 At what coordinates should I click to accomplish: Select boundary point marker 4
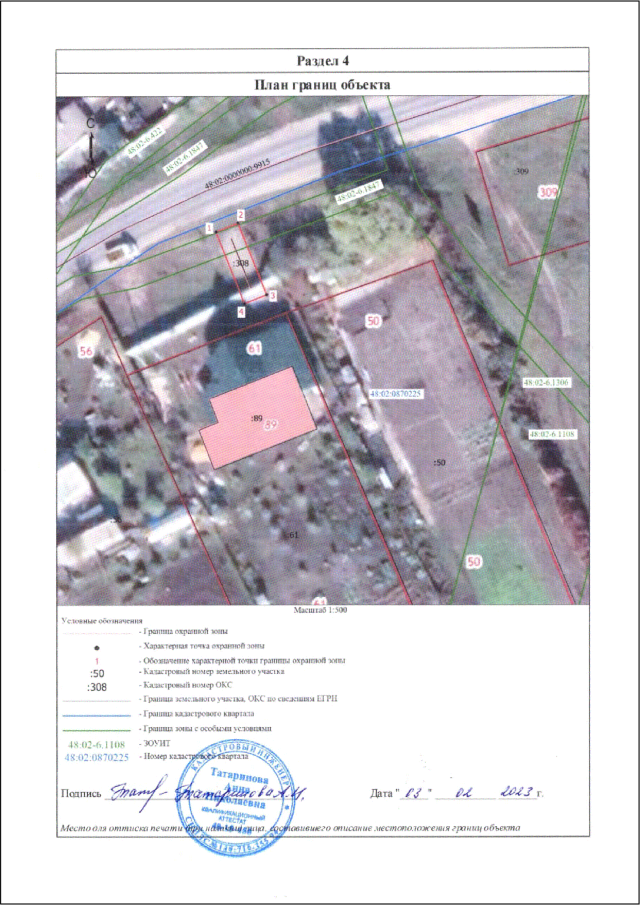tap(240, 312)
